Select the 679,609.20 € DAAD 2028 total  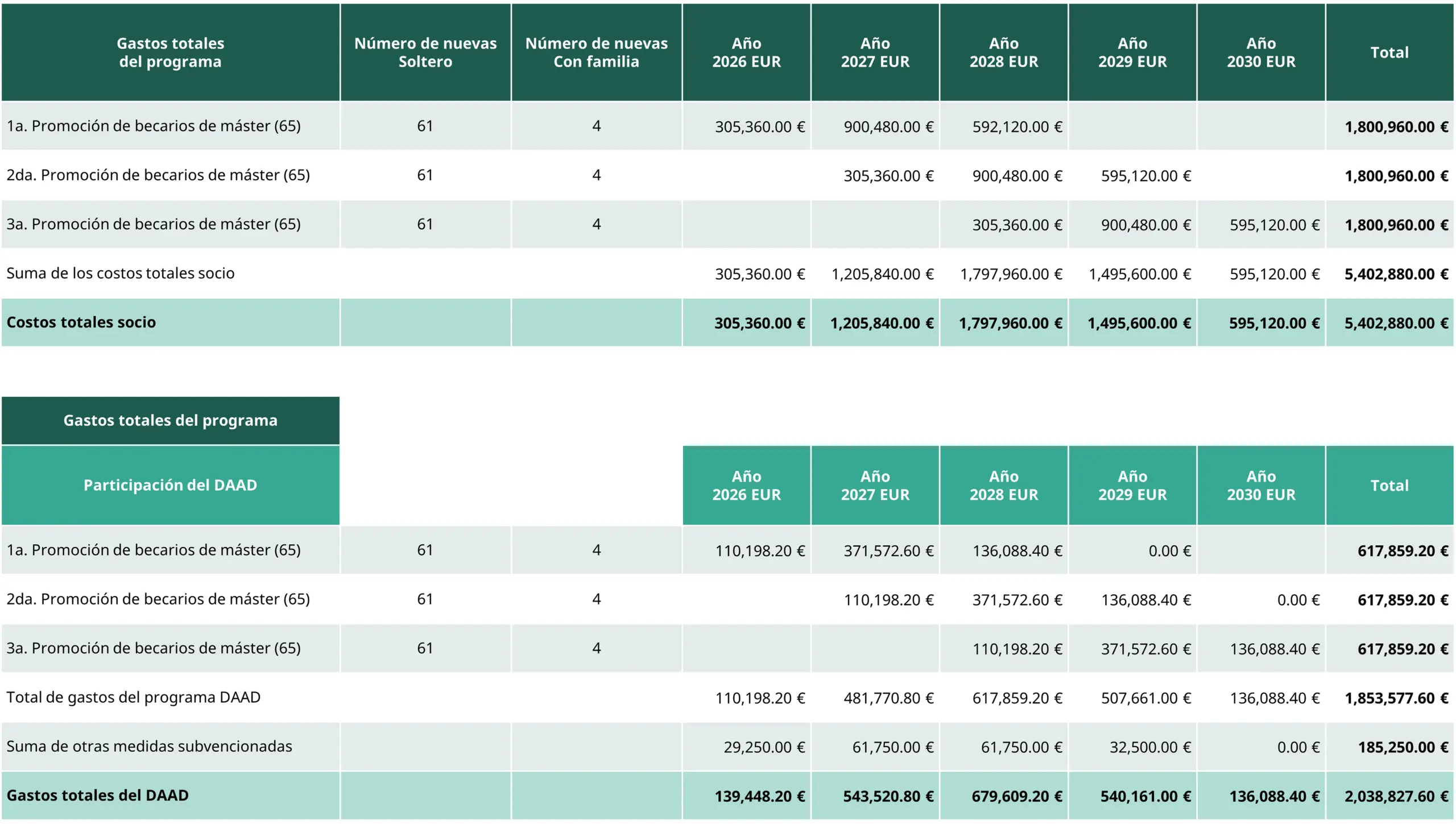[1016, 796]
